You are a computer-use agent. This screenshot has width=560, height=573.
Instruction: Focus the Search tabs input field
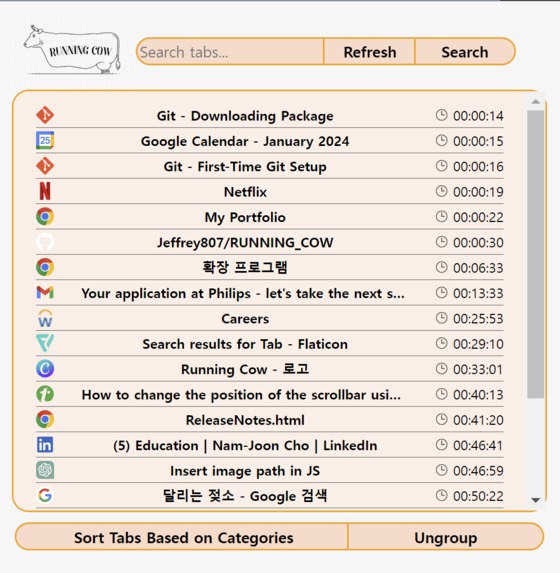coord(230,52)
